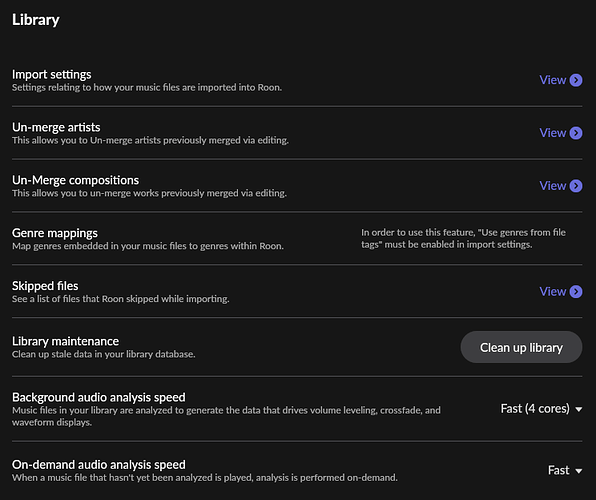
Task: Open the View link for Un-merge artists
Action: pos(553,133)
